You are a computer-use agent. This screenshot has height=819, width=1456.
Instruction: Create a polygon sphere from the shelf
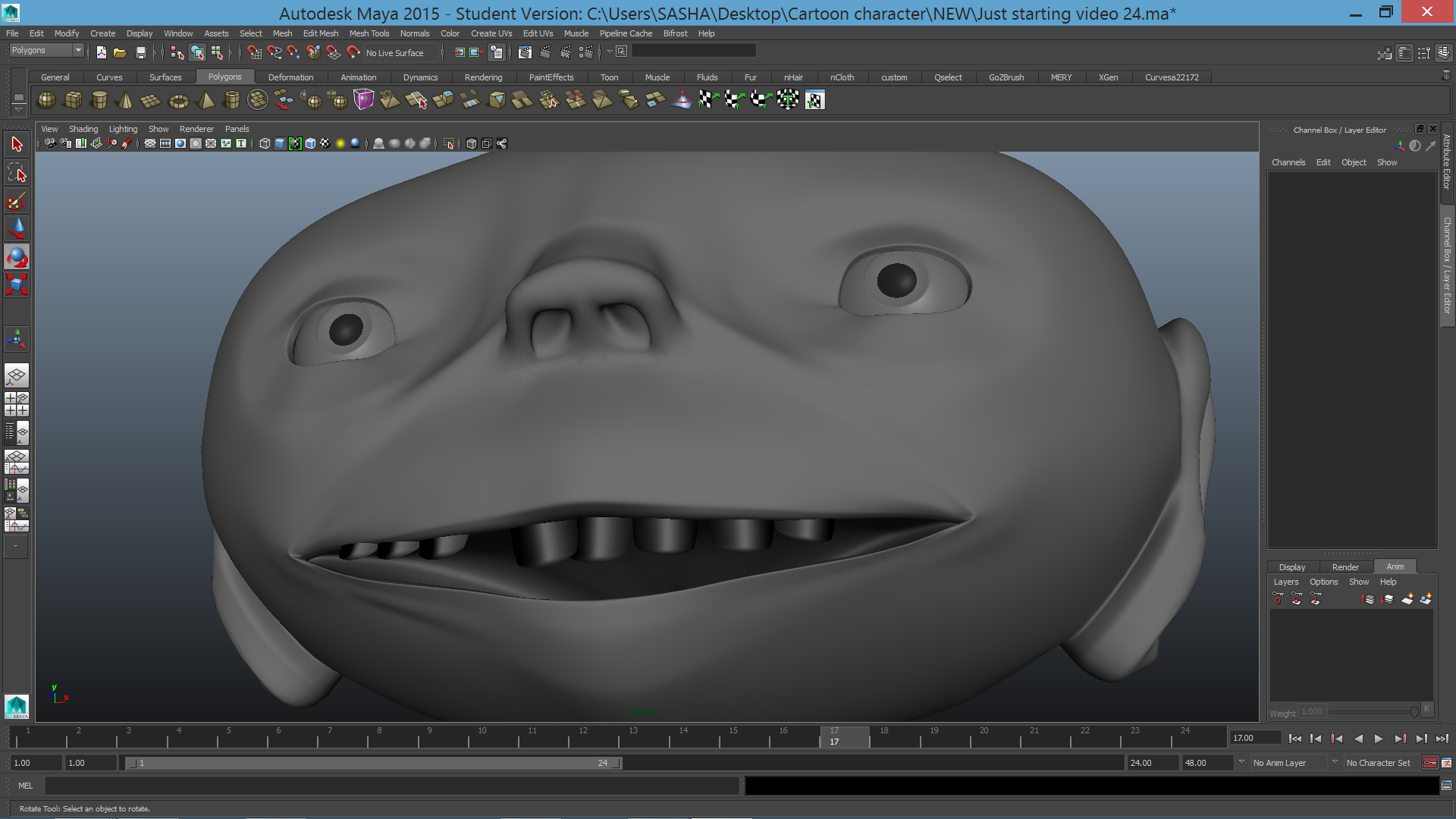(47, 99)
